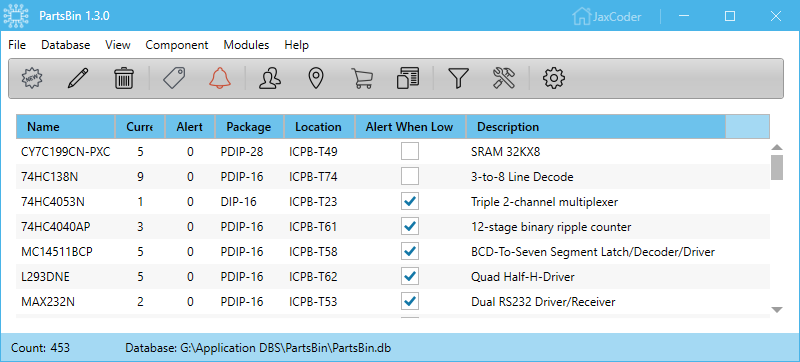The height and width of the screenshot is (362, 800).
Task: Open the Help menu
Action: [296, 45]
